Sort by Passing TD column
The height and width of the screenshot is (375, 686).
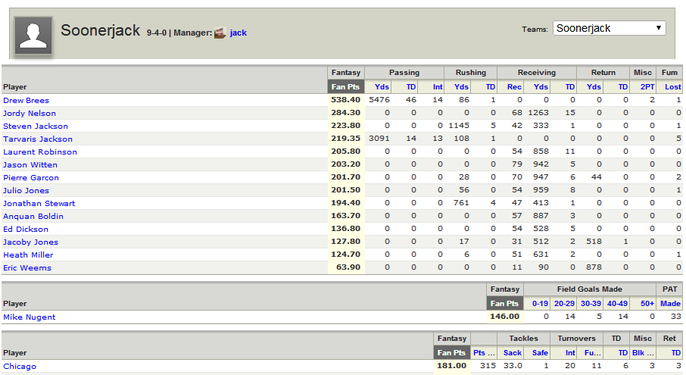(411, 87)
